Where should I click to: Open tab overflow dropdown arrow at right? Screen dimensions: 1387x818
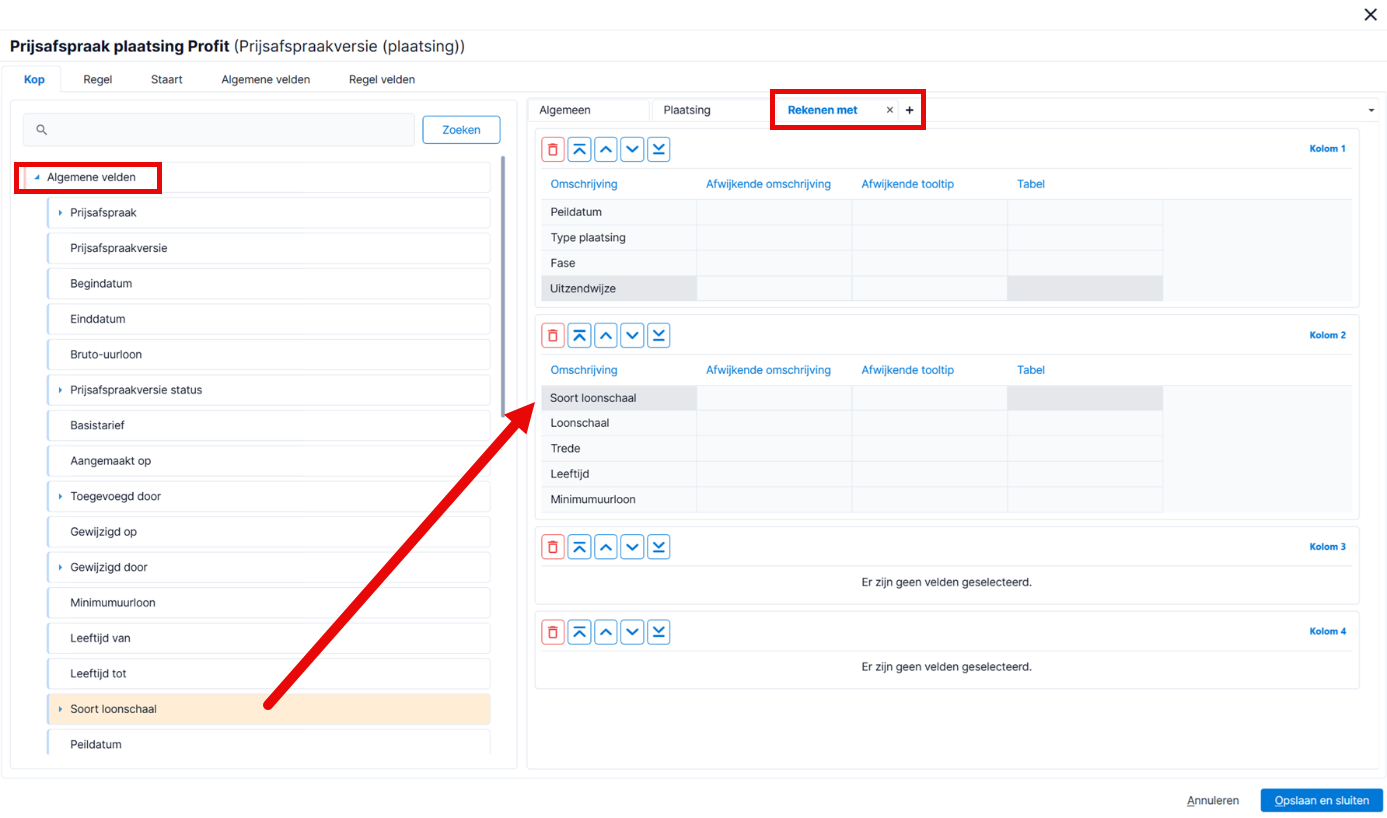tap(1371, 110)
